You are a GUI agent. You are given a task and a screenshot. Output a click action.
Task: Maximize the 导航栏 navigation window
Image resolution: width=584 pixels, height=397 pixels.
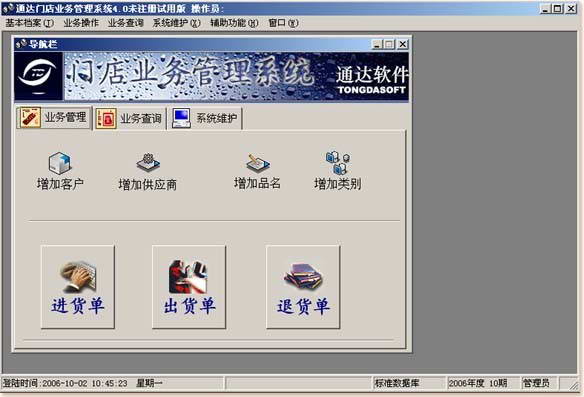click(389, 44)
